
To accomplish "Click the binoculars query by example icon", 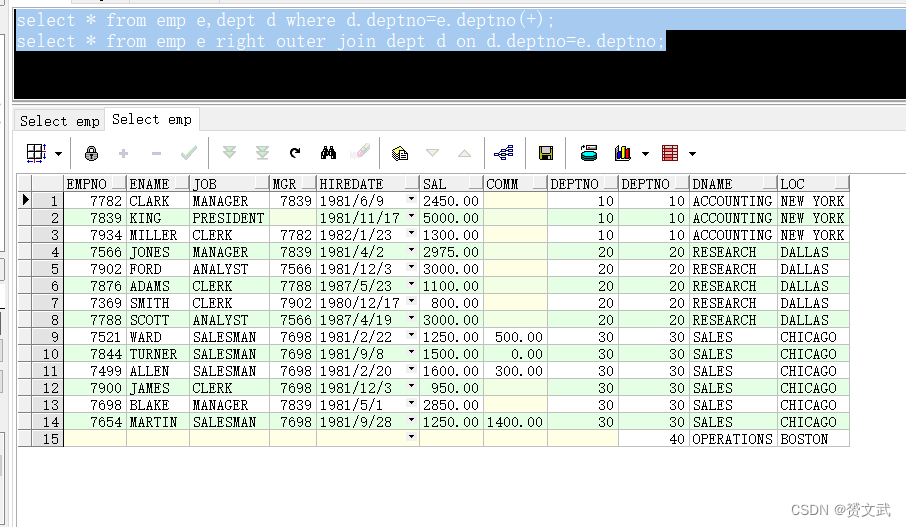I will pos(328,153).
